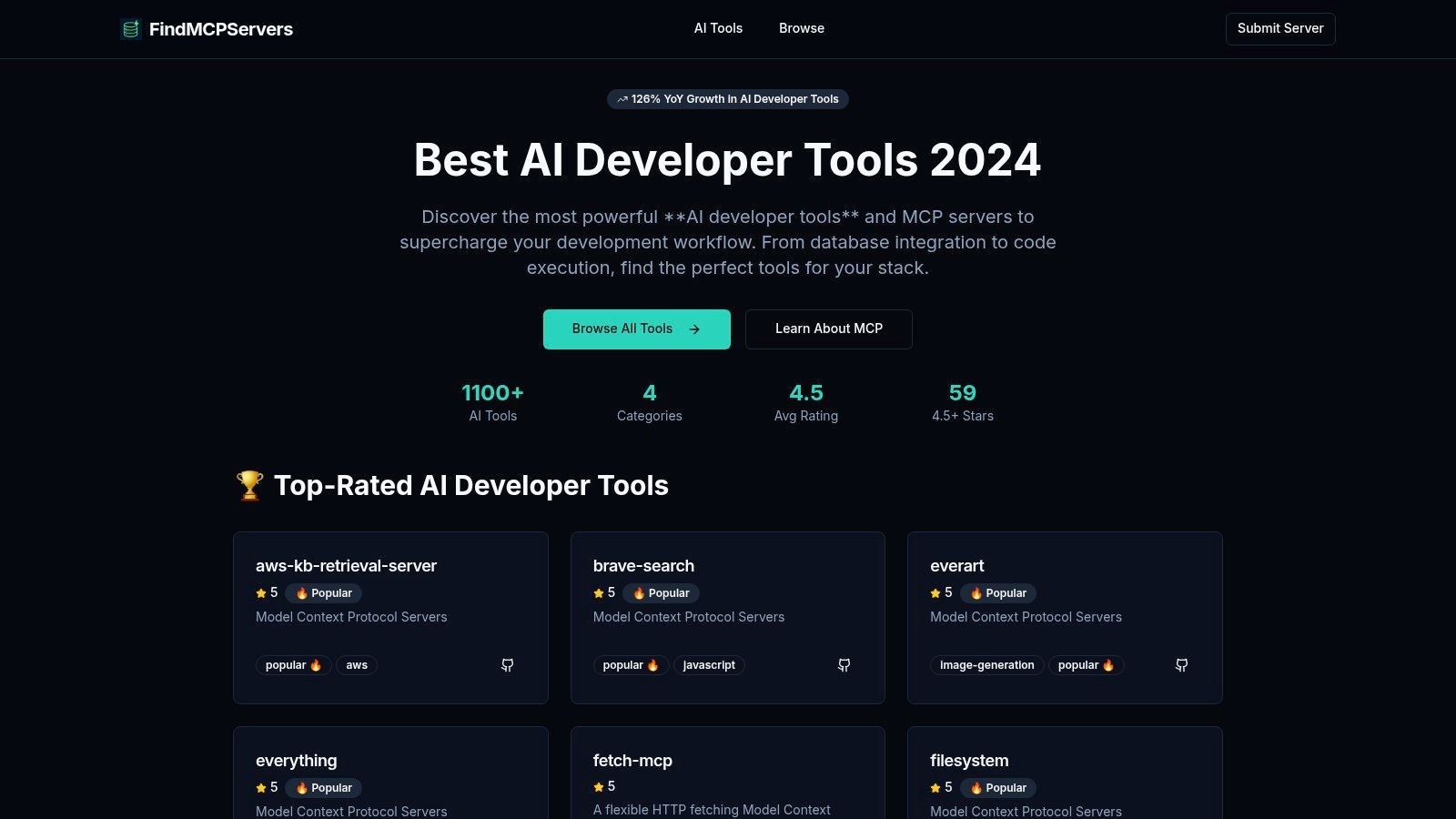This screenshot has width=1456, height=819.
Task: Open the FindMCPServers home link text
Action: (x=221, y=29)
